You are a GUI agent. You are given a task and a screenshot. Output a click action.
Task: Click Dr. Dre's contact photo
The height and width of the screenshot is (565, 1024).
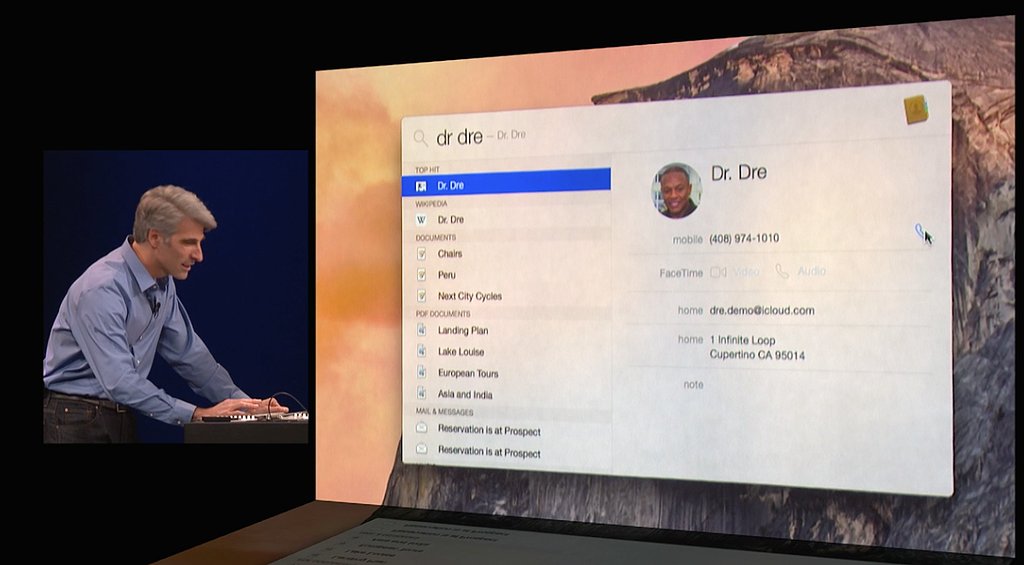(676, 190)
